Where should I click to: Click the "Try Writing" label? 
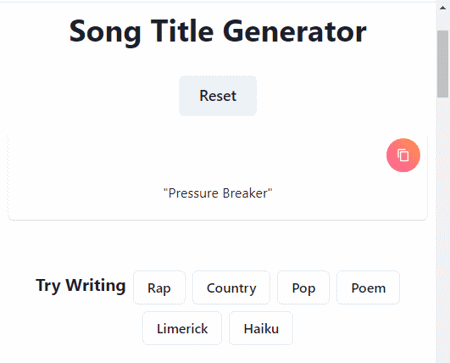coord(81,286)
